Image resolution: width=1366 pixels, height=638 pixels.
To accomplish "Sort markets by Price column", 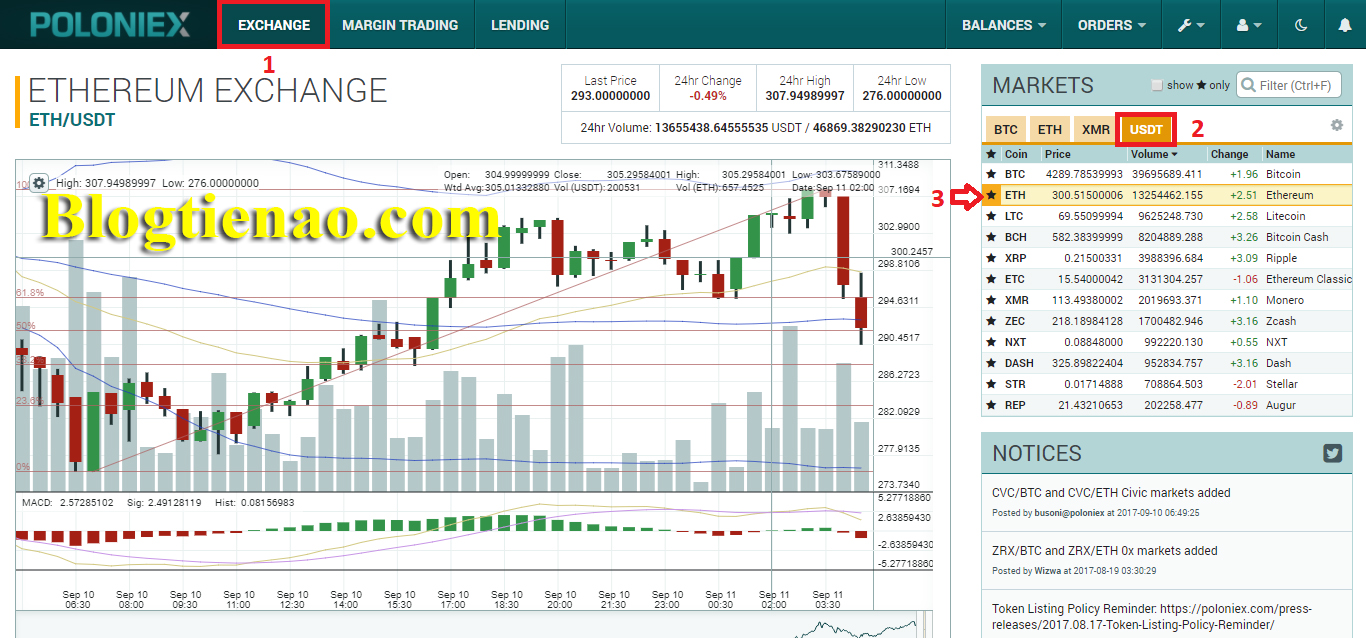I will (1057, 154).
